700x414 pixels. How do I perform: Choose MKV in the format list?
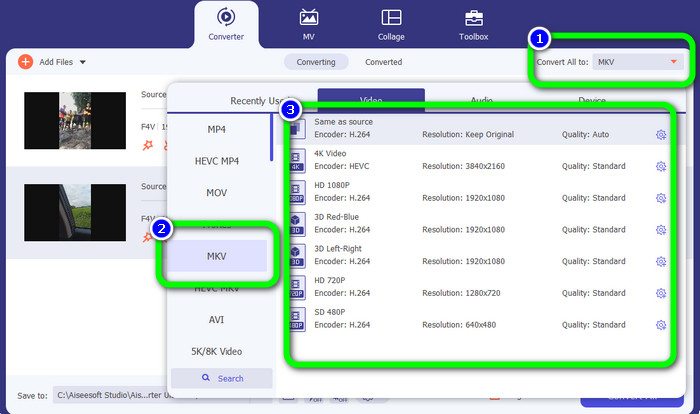217,258
